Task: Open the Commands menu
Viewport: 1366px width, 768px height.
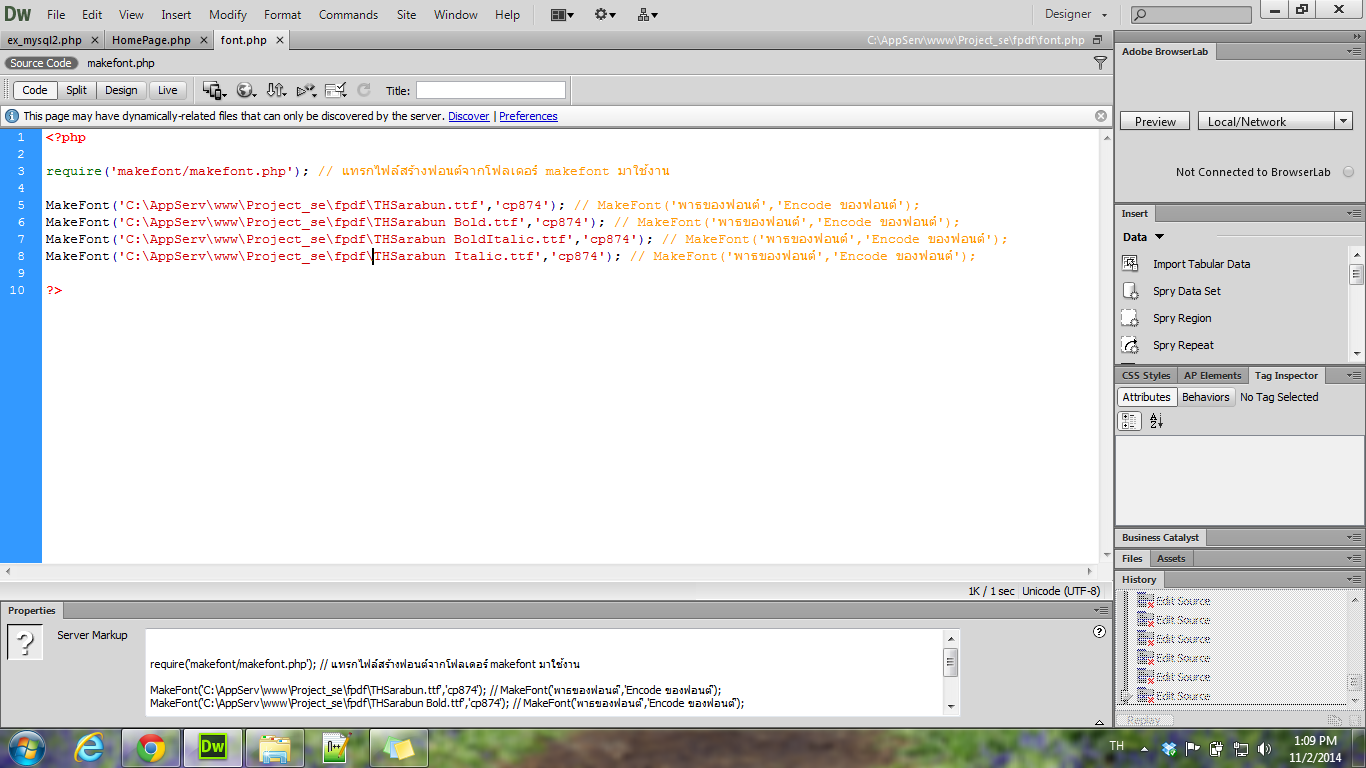Action: coord(348,15)
